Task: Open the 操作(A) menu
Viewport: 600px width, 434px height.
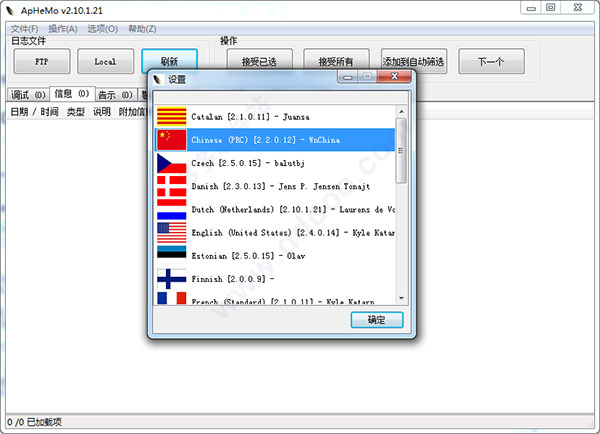Action: (x=63, y=29)
